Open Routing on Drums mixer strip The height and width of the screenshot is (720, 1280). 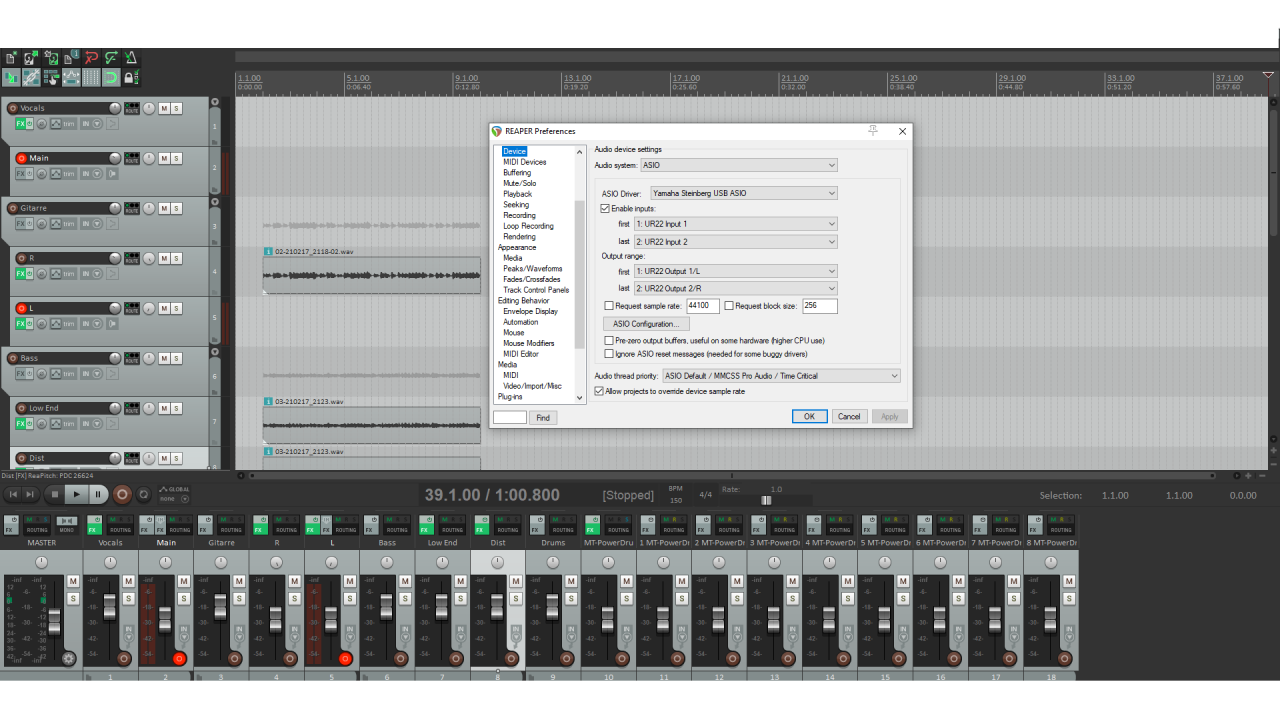click(563, 524)
